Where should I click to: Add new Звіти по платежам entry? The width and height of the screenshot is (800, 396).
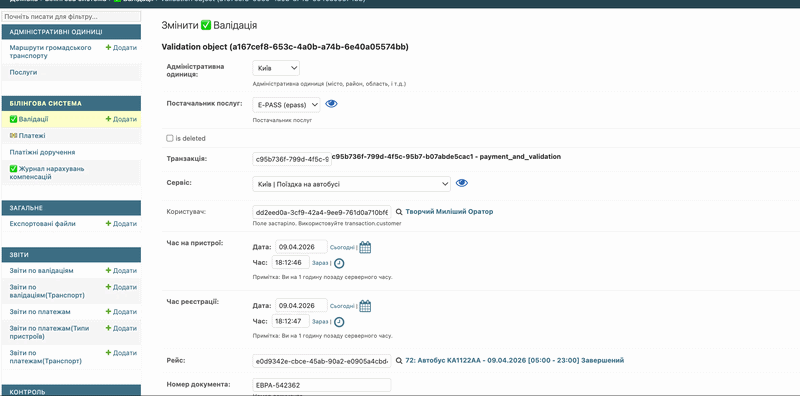[121, 311]
